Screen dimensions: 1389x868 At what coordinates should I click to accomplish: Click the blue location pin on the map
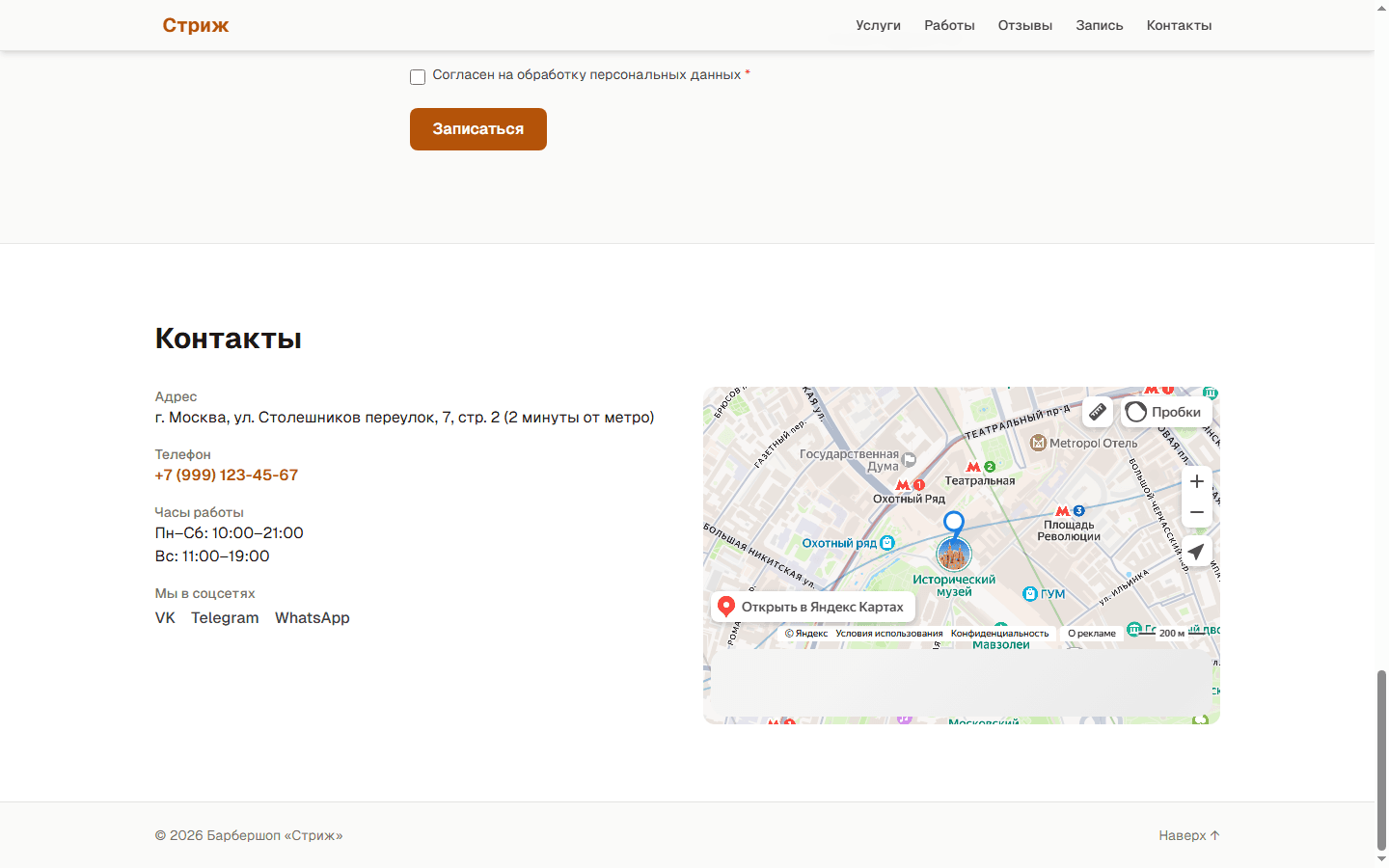(x=954, y=525)
